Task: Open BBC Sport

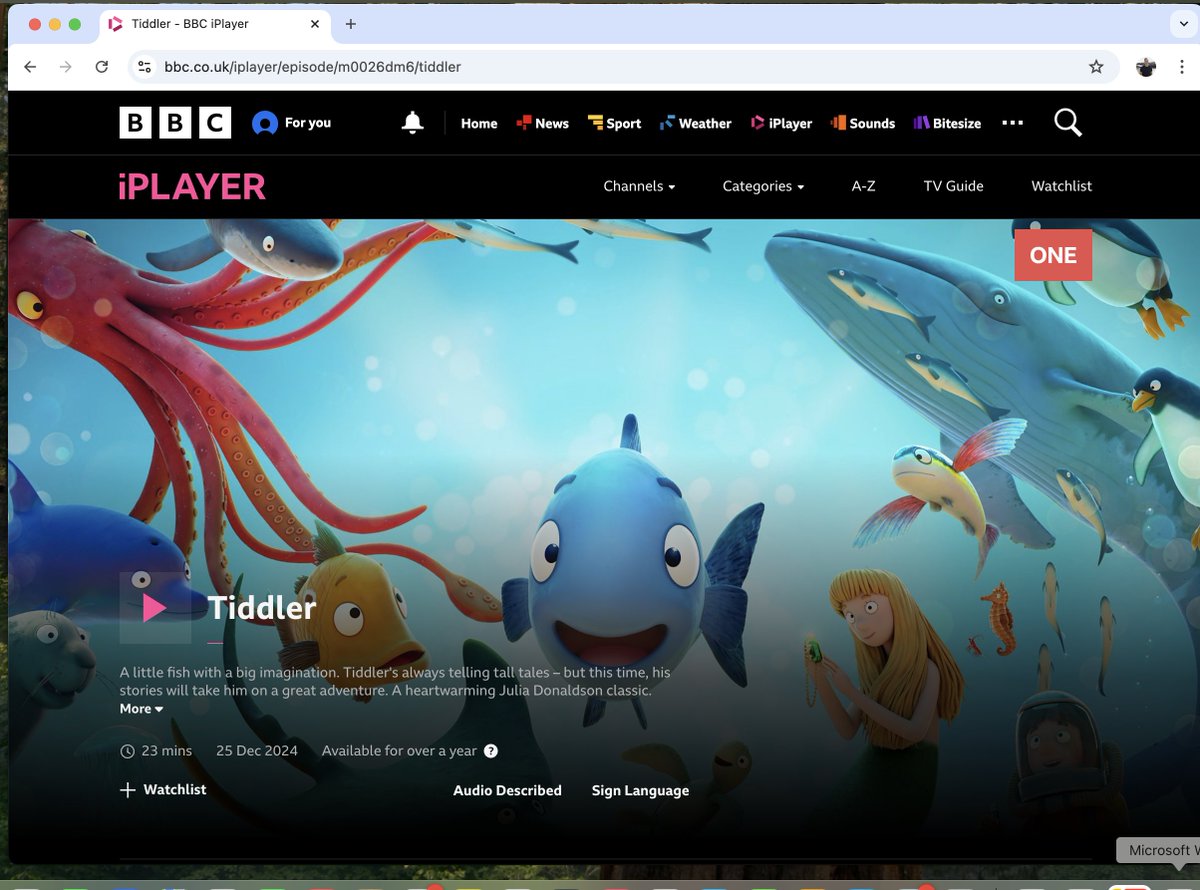Action: coord(614,123)
